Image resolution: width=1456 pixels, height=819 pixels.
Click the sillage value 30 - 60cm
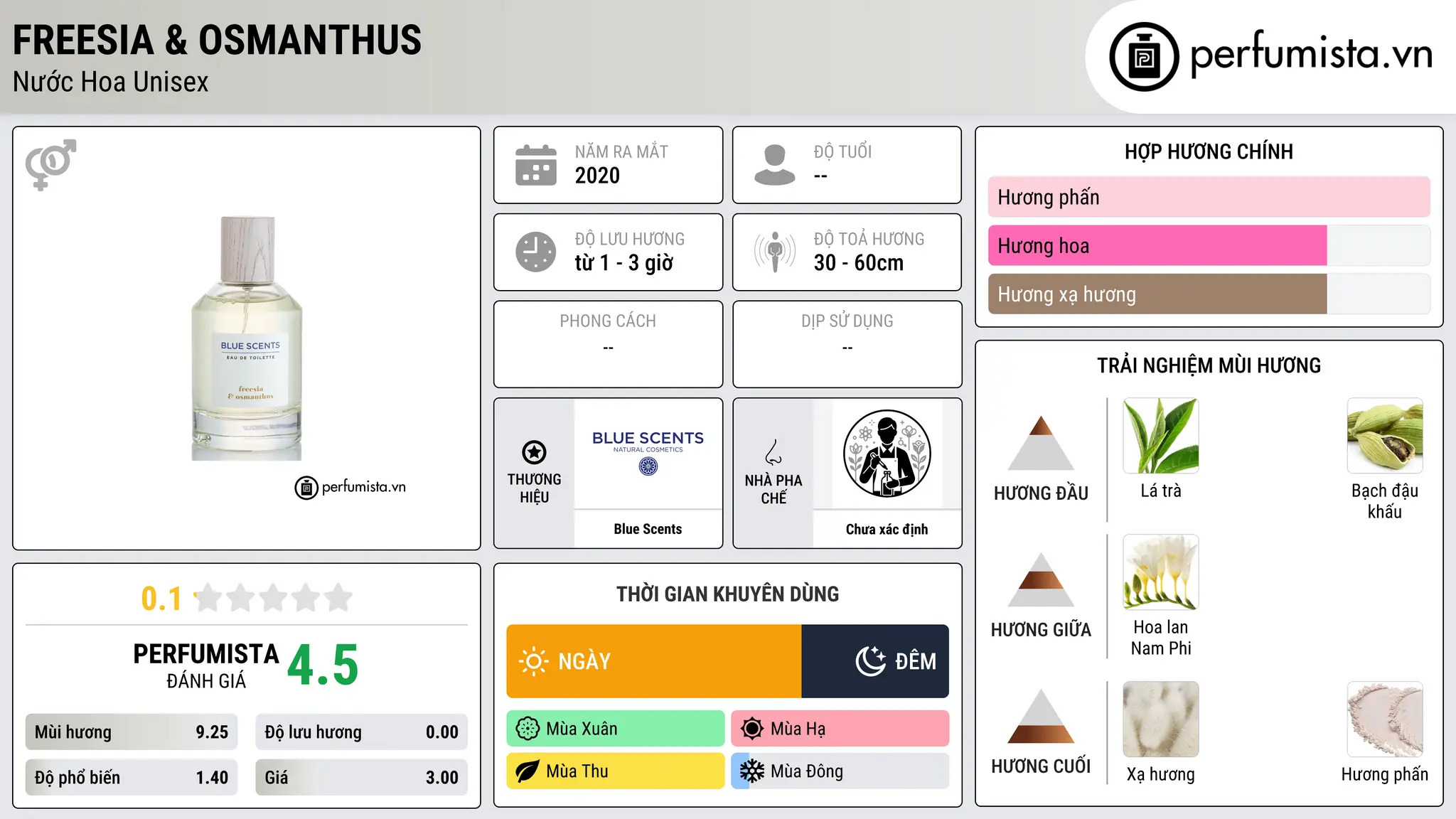pyautogui.click(x=859, y=263)
